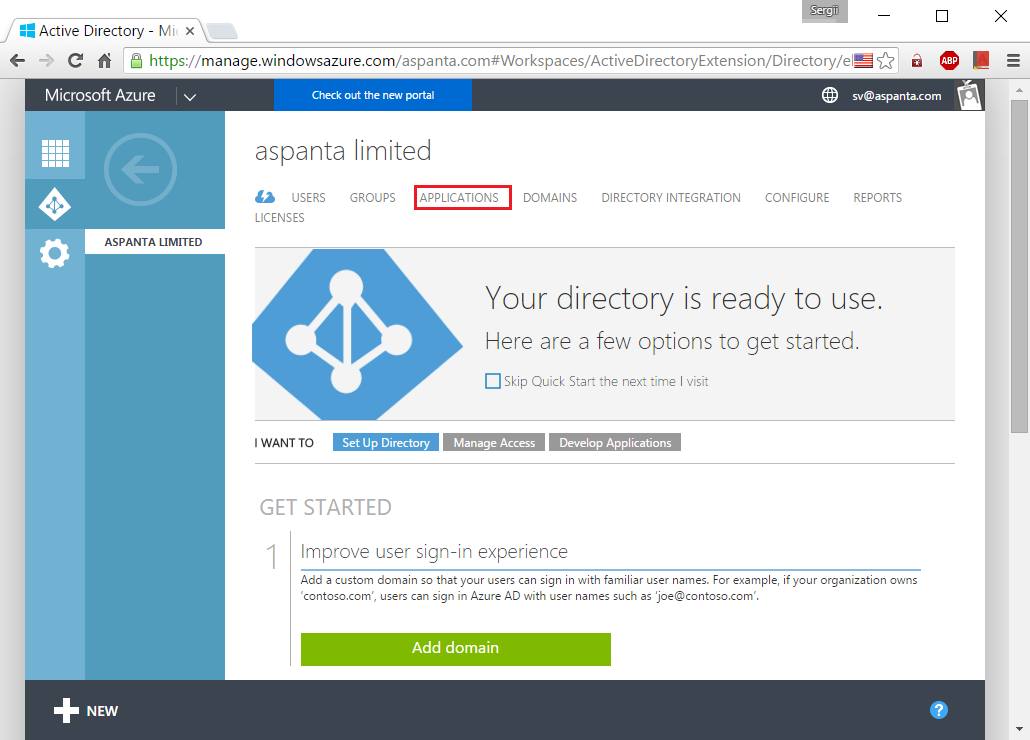The height and width of the screenshot is (740, 1030).
Task: Select the Active Directory sidebar icon
Action: [55, 203]
